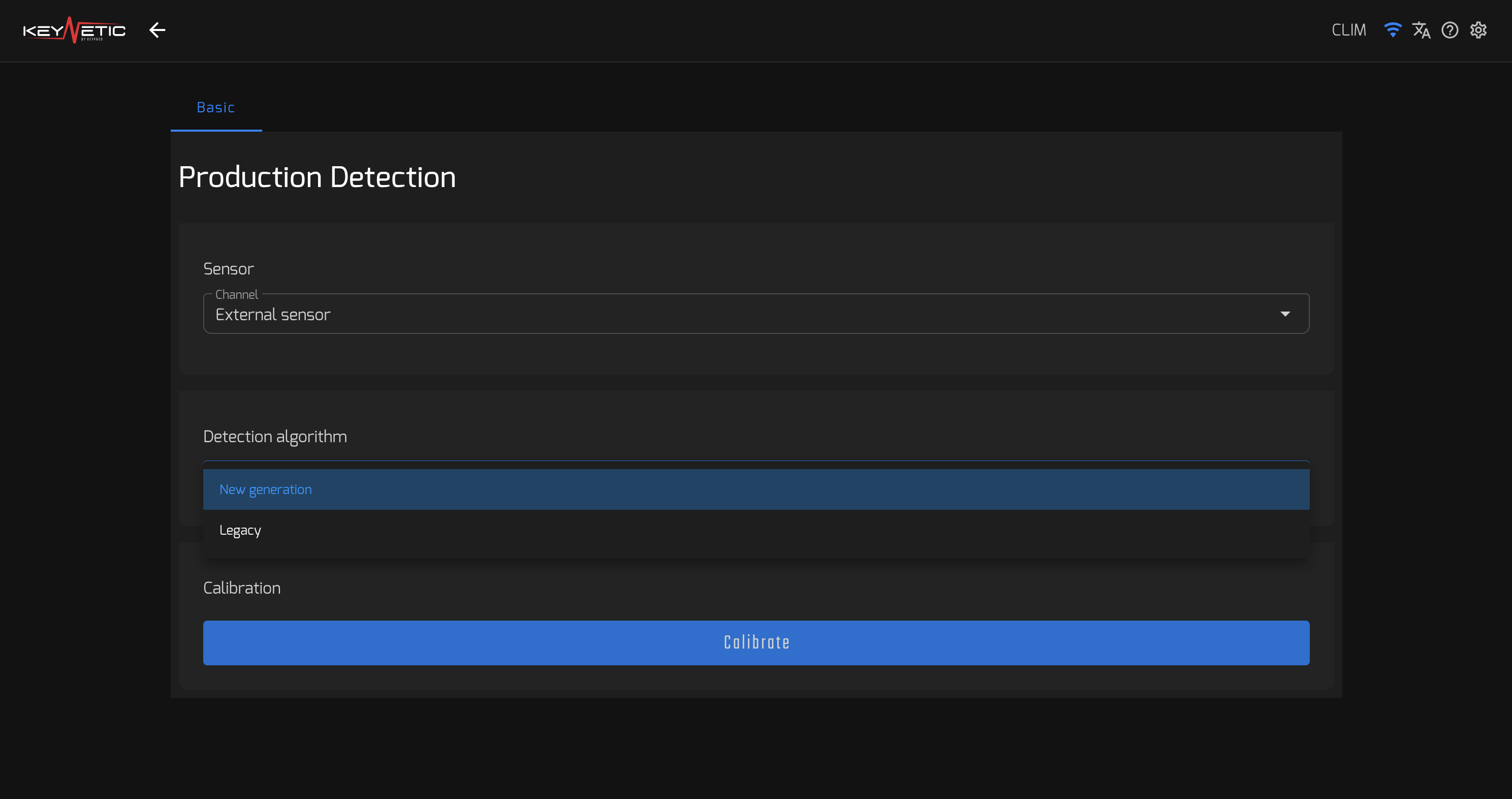Click the Calibration section heading

(x=242, y=588)
